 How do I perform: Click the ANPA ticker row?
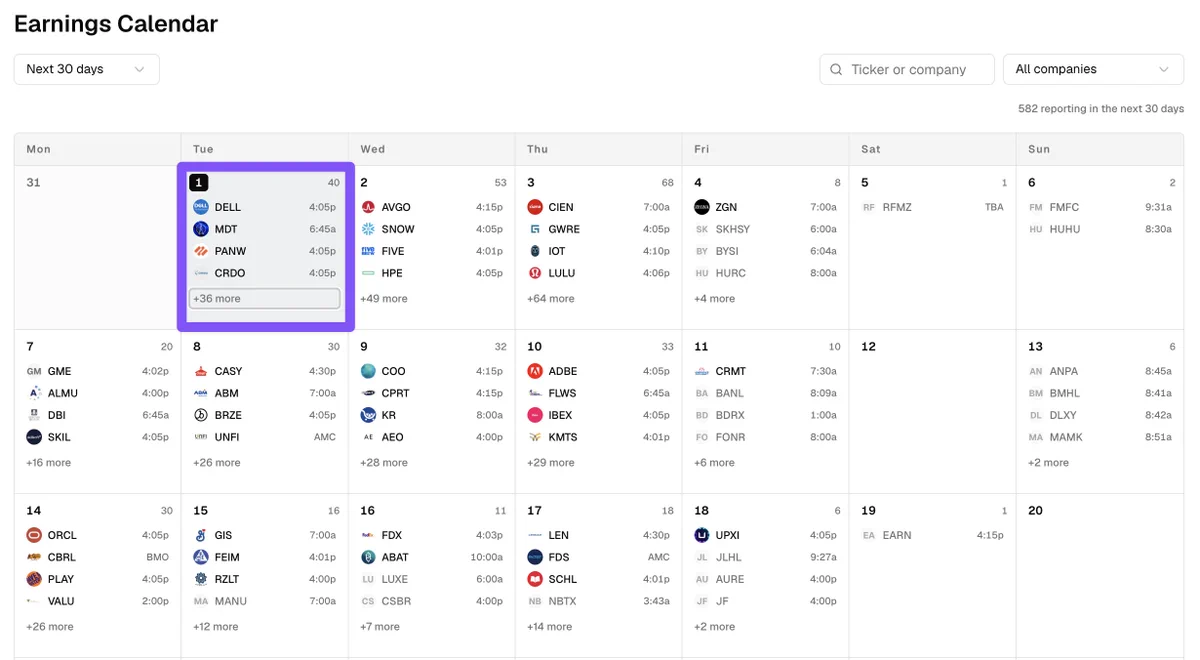[x=1099, y=371]
